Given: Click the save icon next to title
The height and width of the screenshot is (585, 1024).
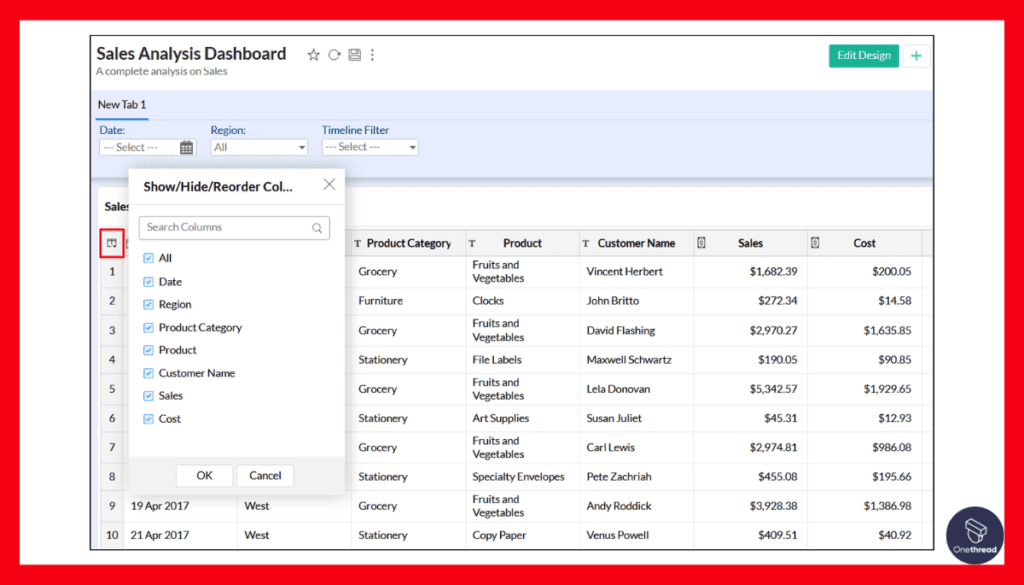Looking at the screenshot, I should click(355, 55).
